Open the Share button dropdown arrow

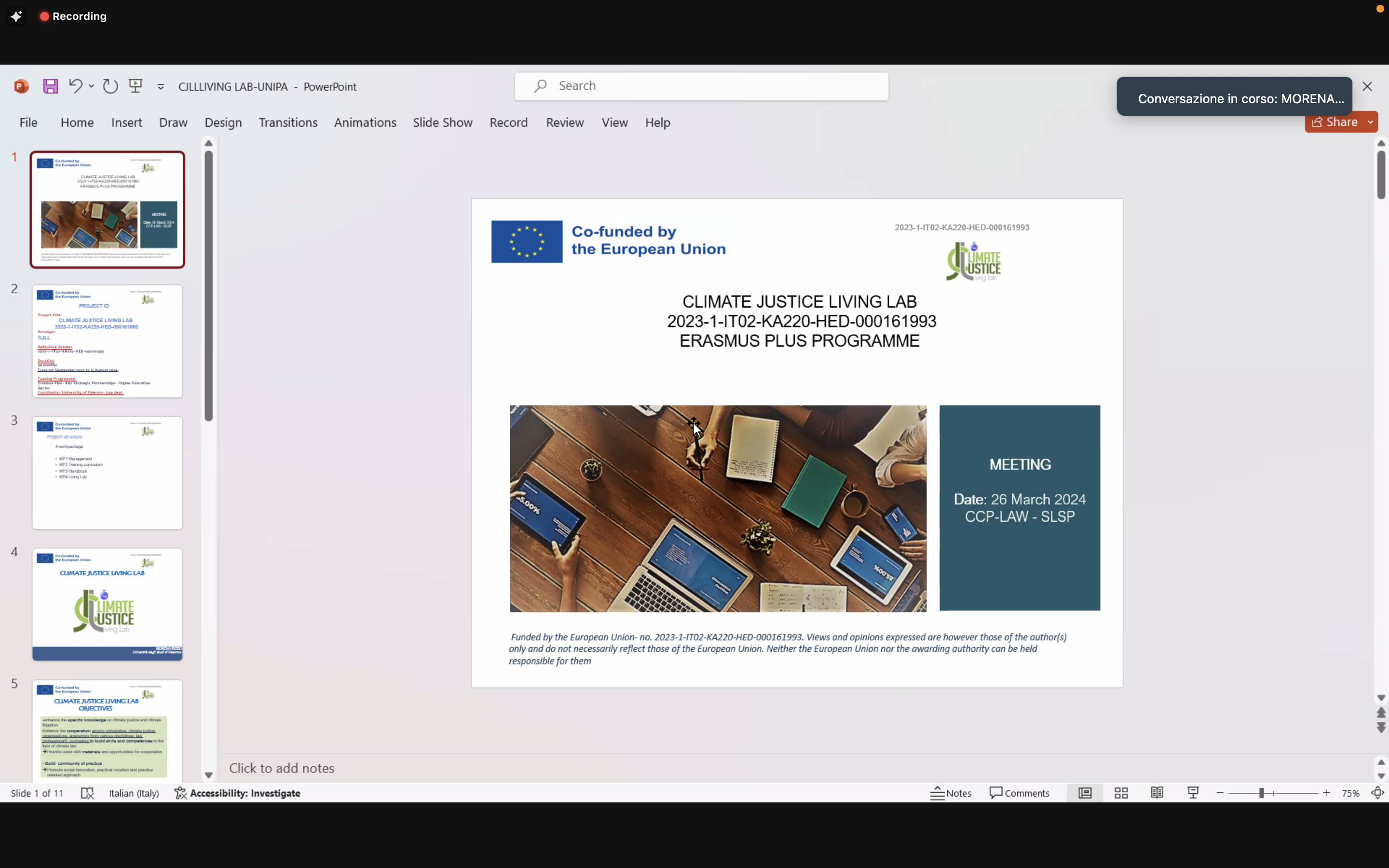coord(1370,122)
